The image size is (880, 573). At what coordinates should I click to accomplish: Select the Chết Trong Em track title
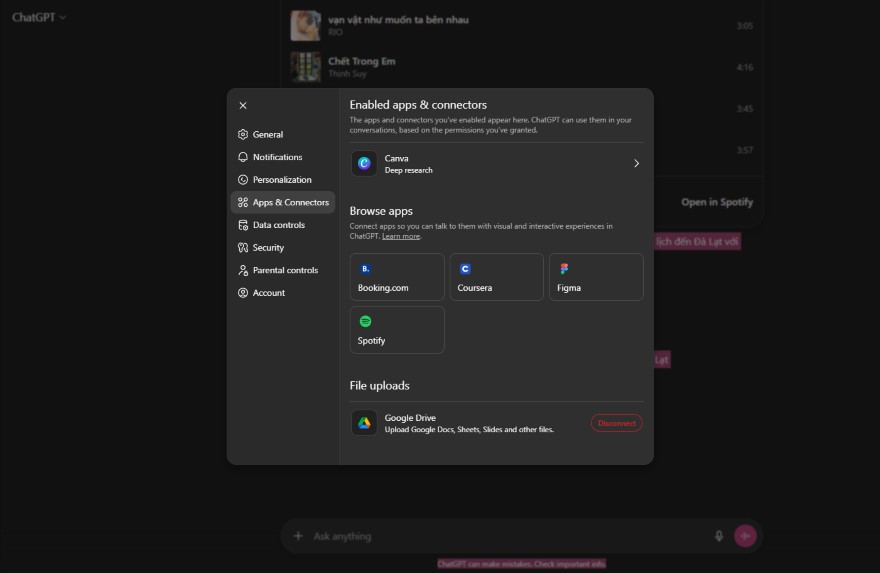pyautogui.click(x=361, y=61)
